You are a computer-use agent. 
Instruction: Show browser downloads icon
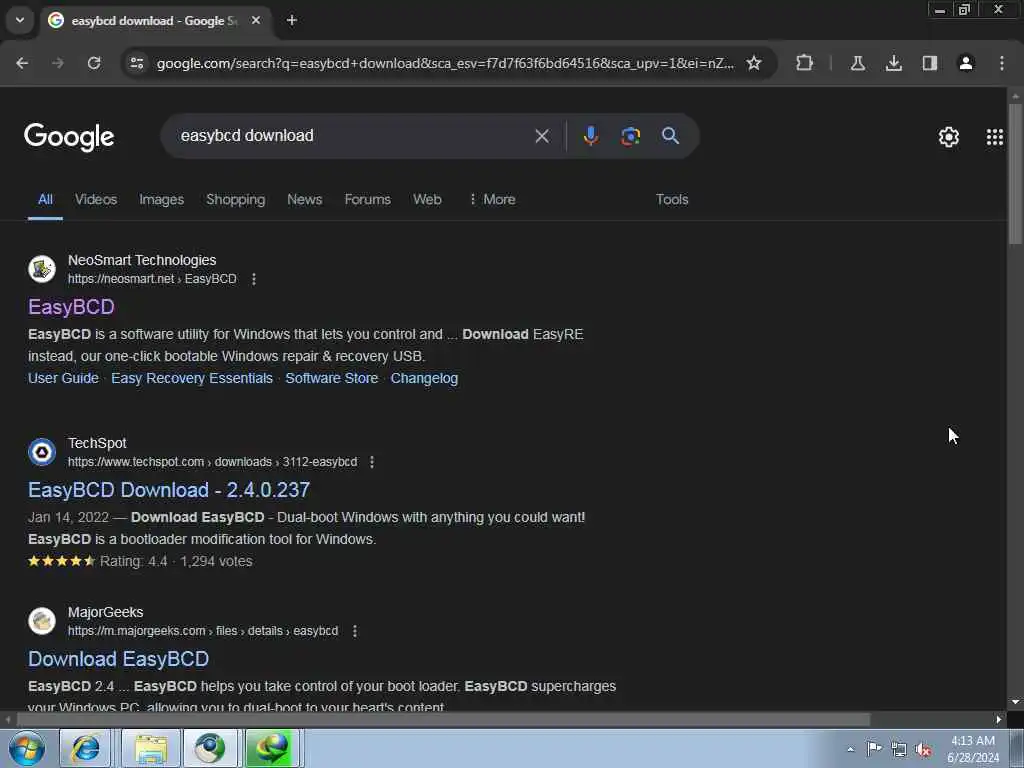click(x=893, y=63)
